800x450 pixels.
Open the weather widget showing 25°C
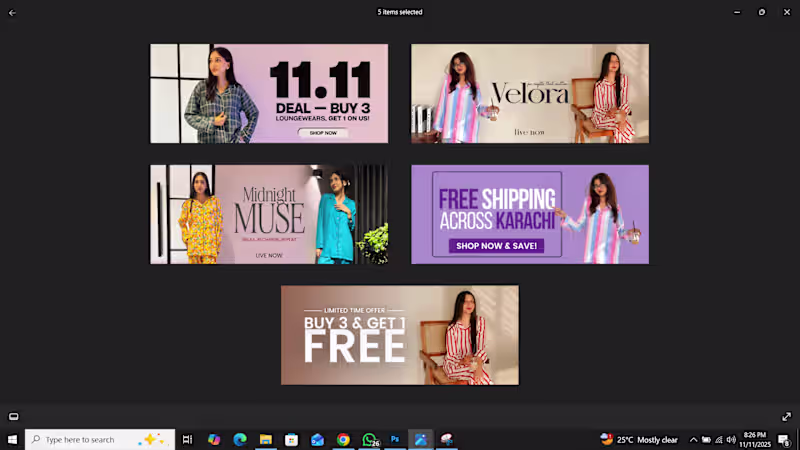pyautogui.click(x=639, y=439)
